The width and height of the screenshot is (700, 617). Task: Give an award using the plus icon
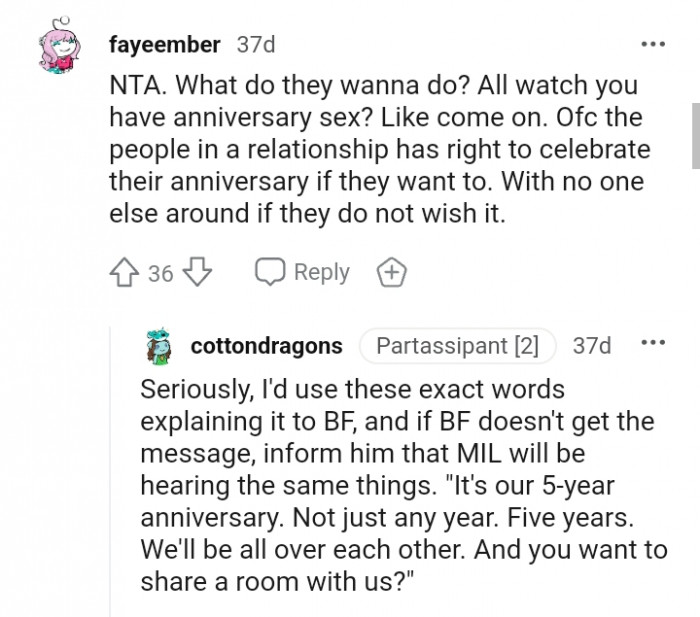point(390,273)
